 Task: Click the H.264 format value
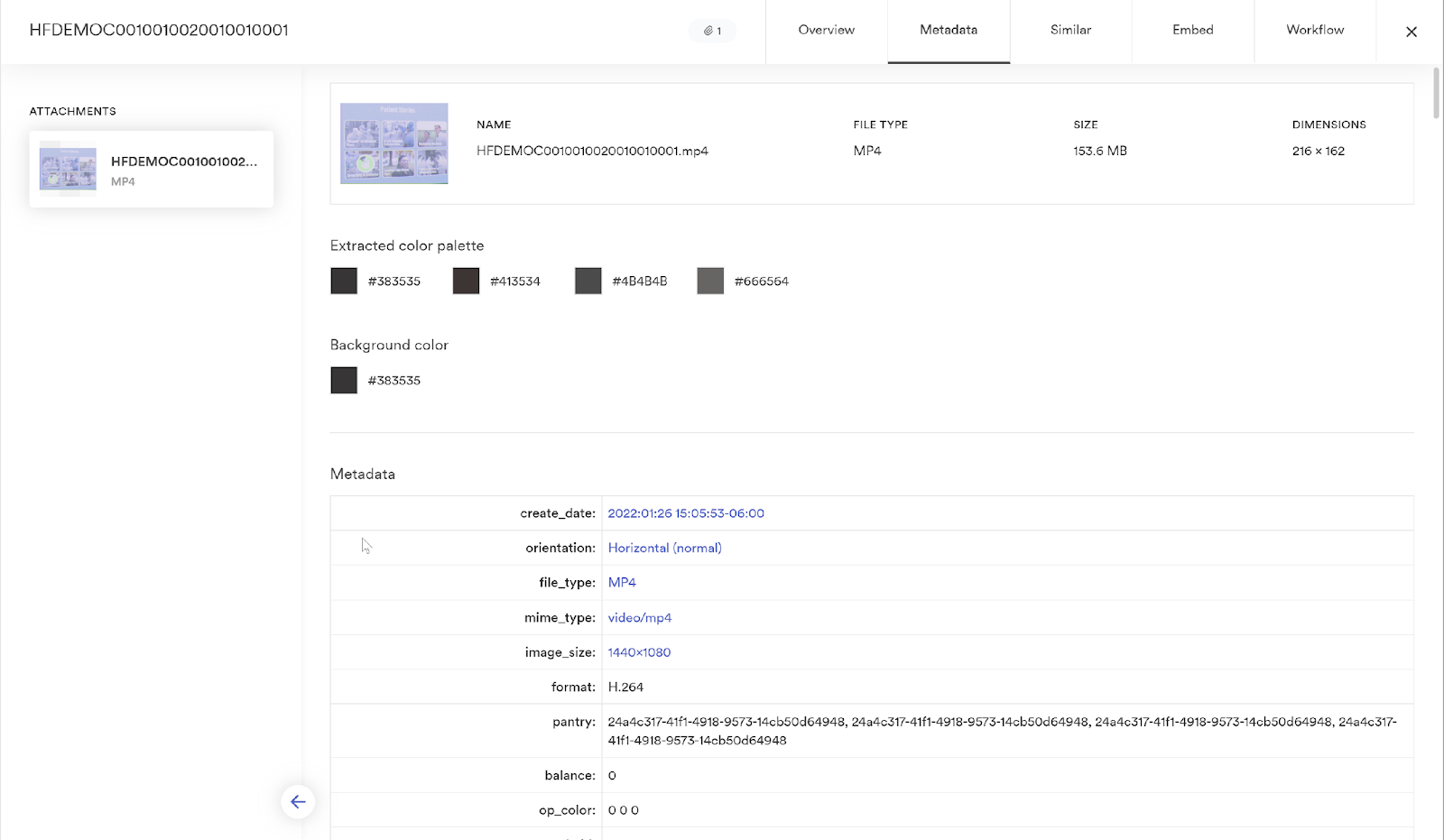point(625,688)
